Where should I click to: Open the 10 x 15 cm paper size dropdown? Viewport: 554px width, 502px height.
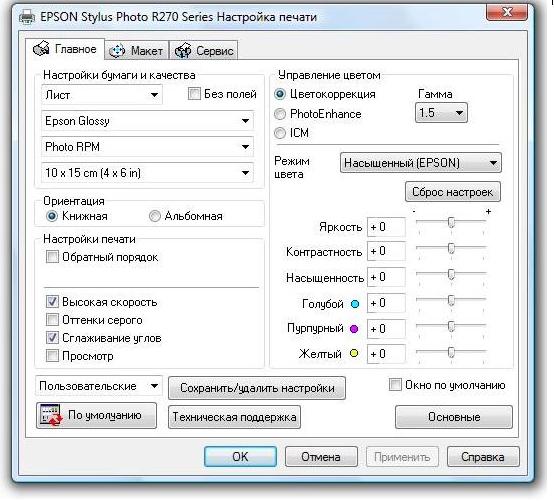pos(148,173)
